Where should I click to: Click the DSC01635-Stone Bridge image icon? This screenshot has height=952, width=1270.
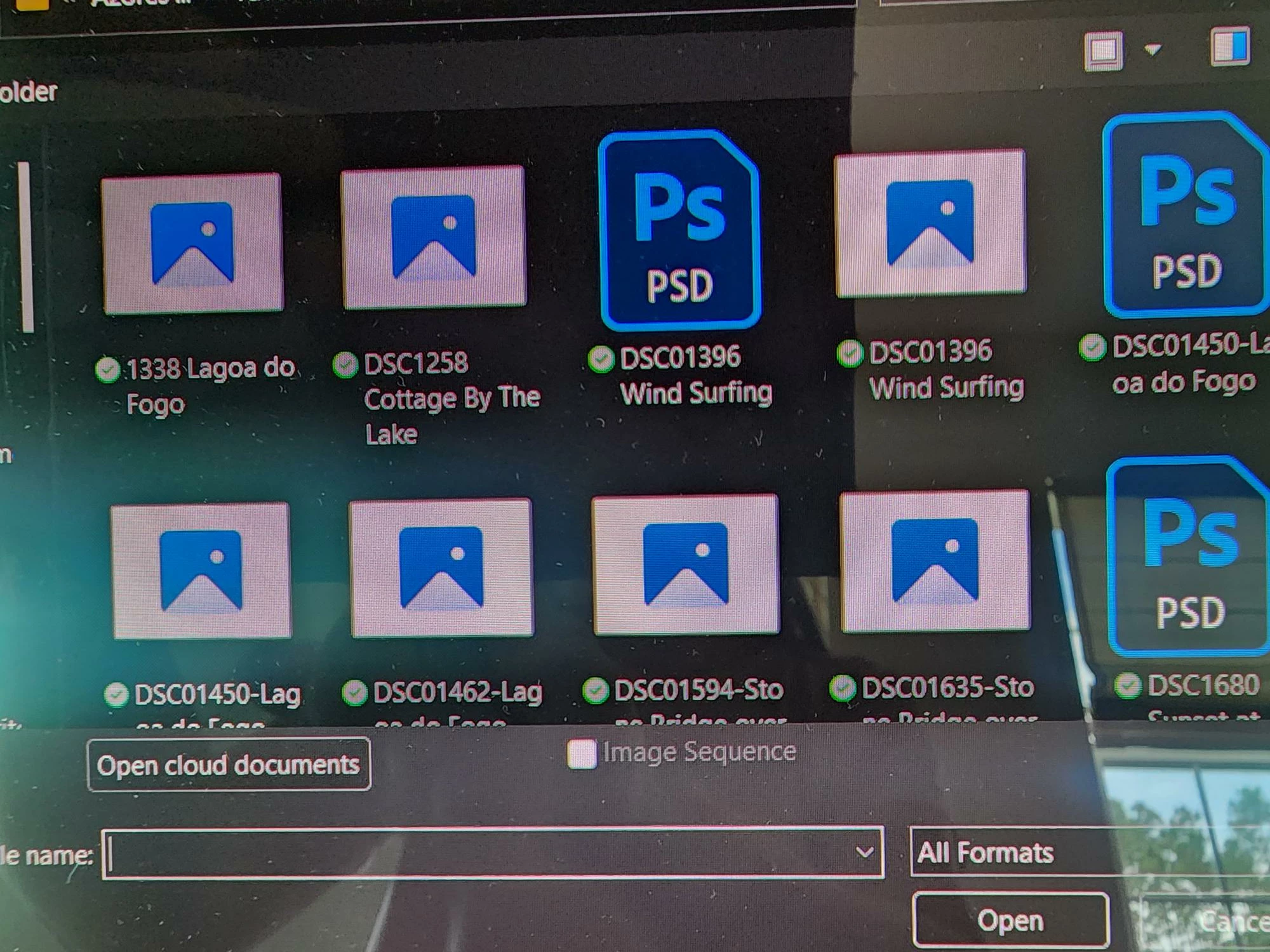coord(935,561)
